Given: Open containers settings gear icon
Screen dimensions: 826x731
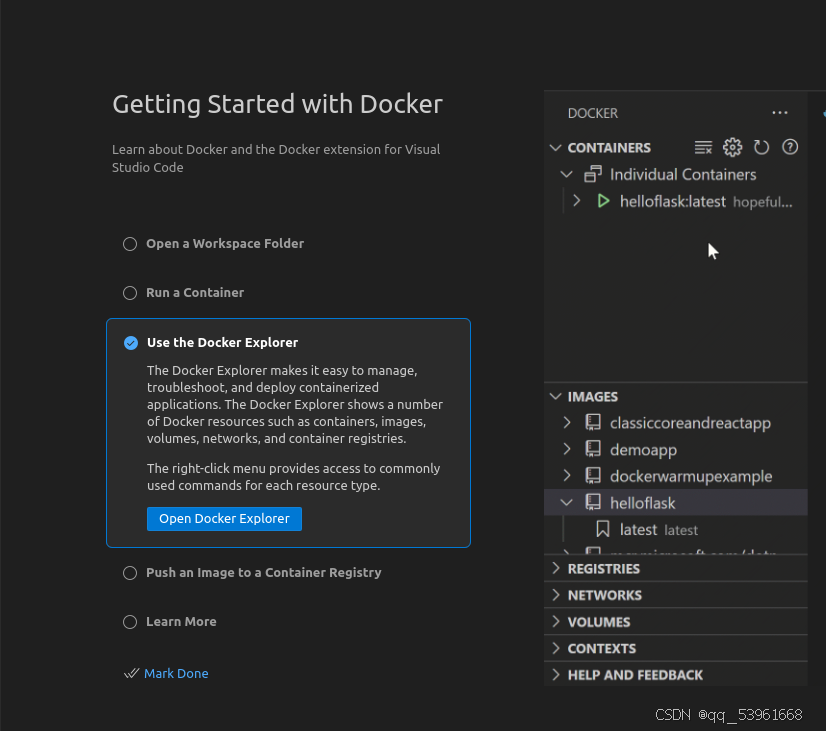Looking at the screenshot, I should 732,148.
